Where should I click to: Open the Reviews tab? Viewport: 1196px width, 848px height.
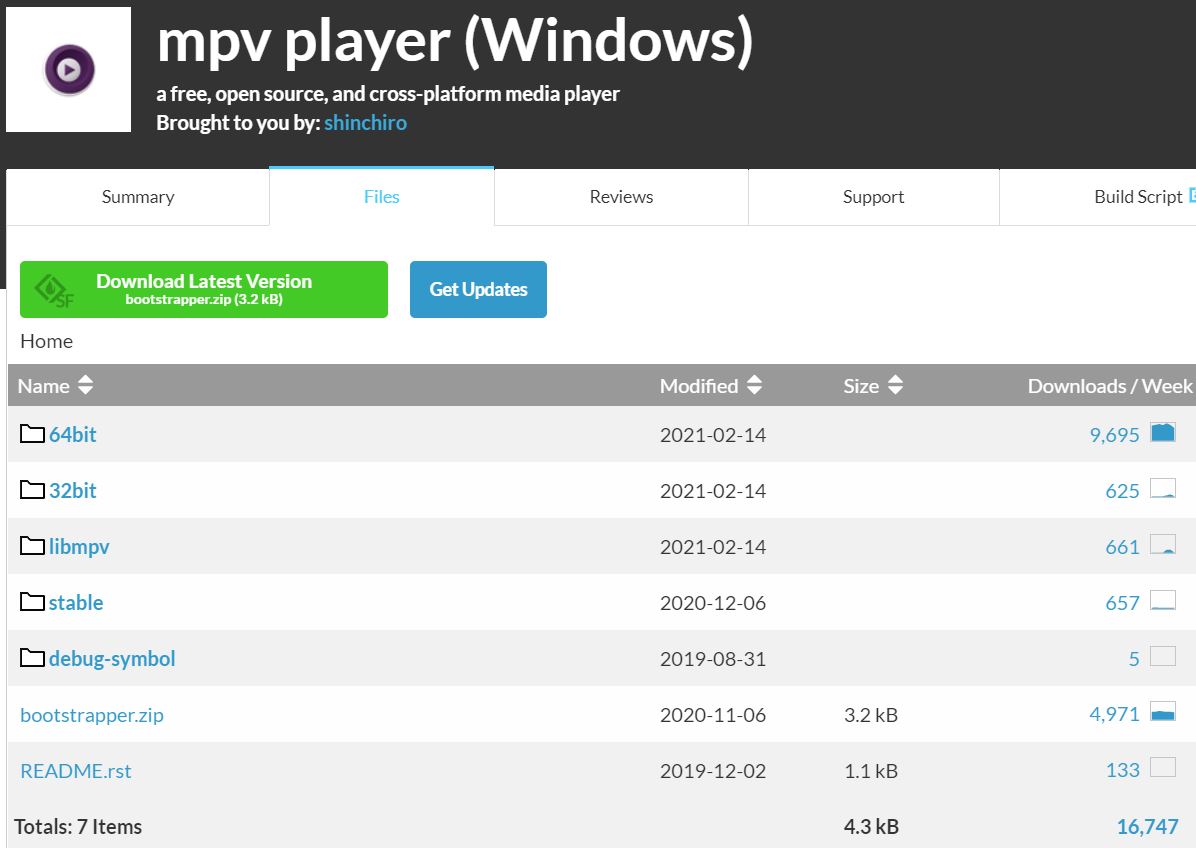[621, 197]
